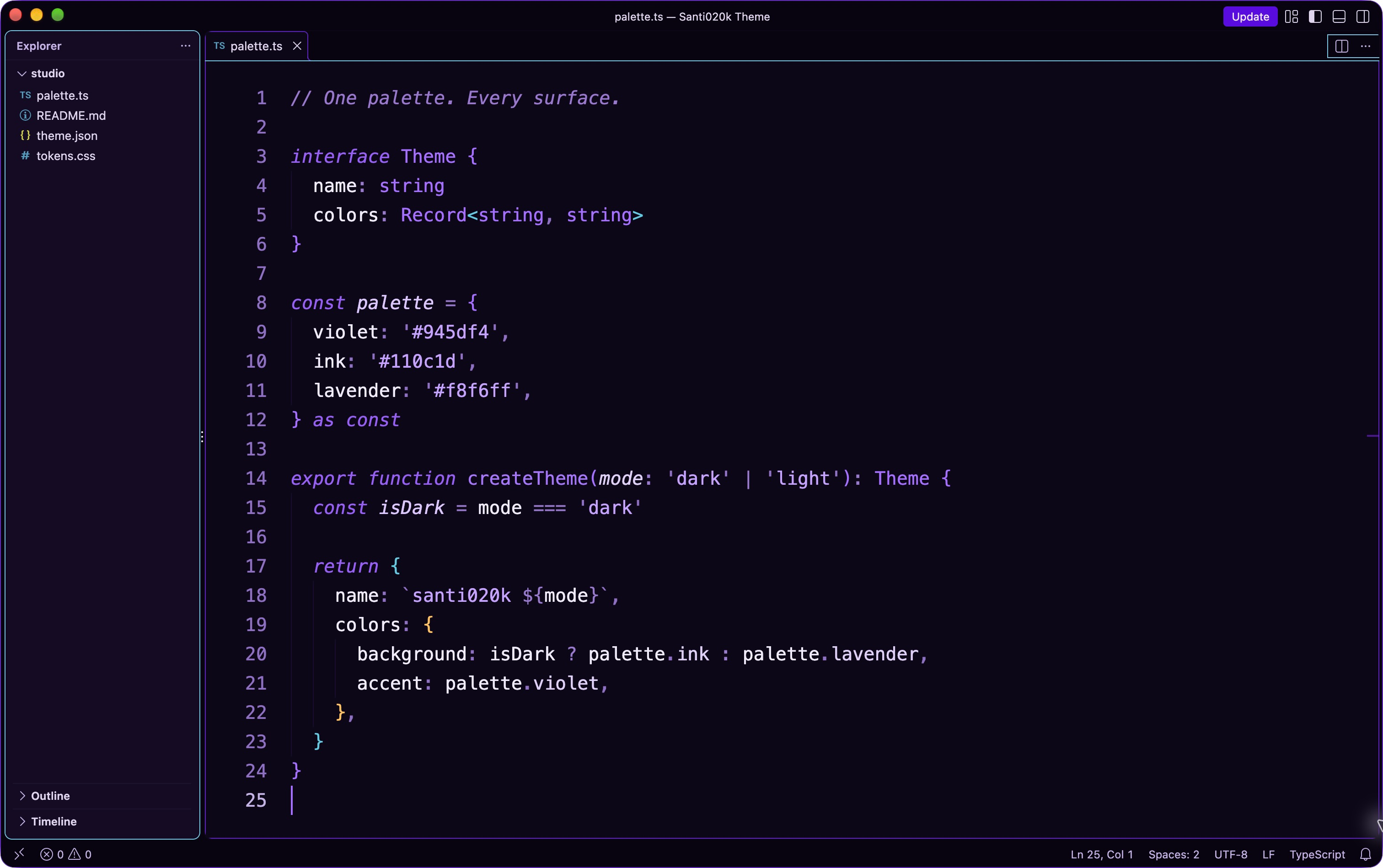The image size is (1383, 868).
Task: Click the hash icon beside tokens.css
Action: pyautogui.click(x=25, y=155)
